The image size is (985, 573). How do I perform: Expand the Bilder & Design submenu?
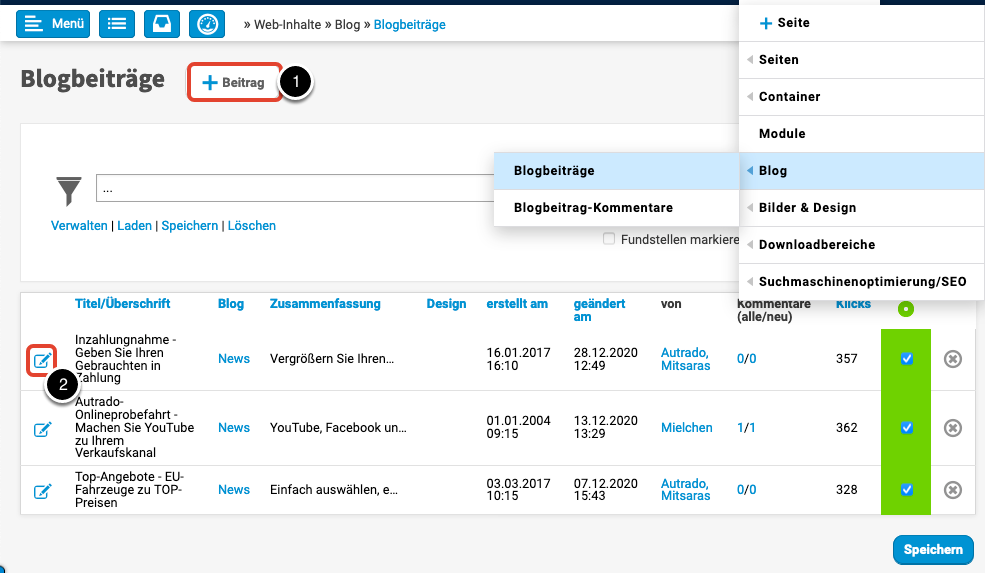click(807, 208)
